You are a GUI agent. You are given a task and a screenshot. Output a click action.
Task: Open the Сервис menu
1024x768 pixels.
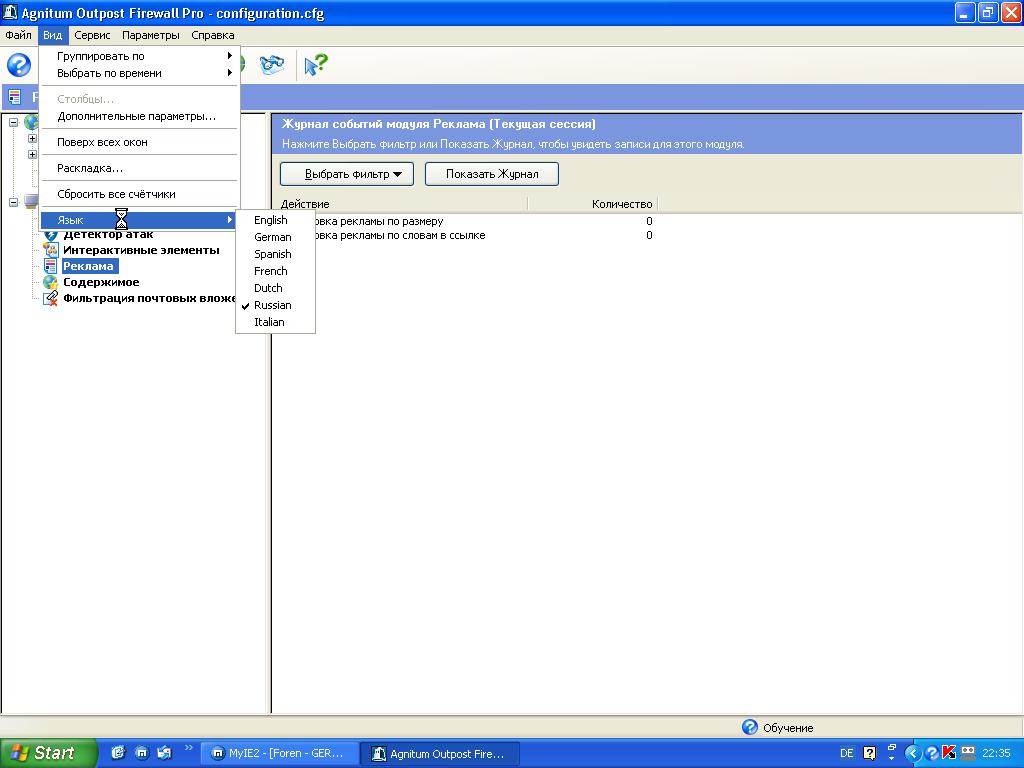(92, 35)
